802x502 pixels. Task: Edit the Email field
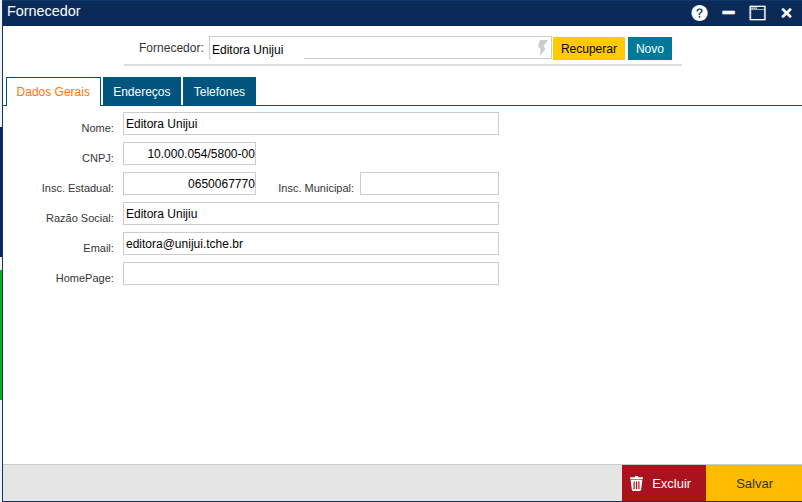[x=310, y=244]
